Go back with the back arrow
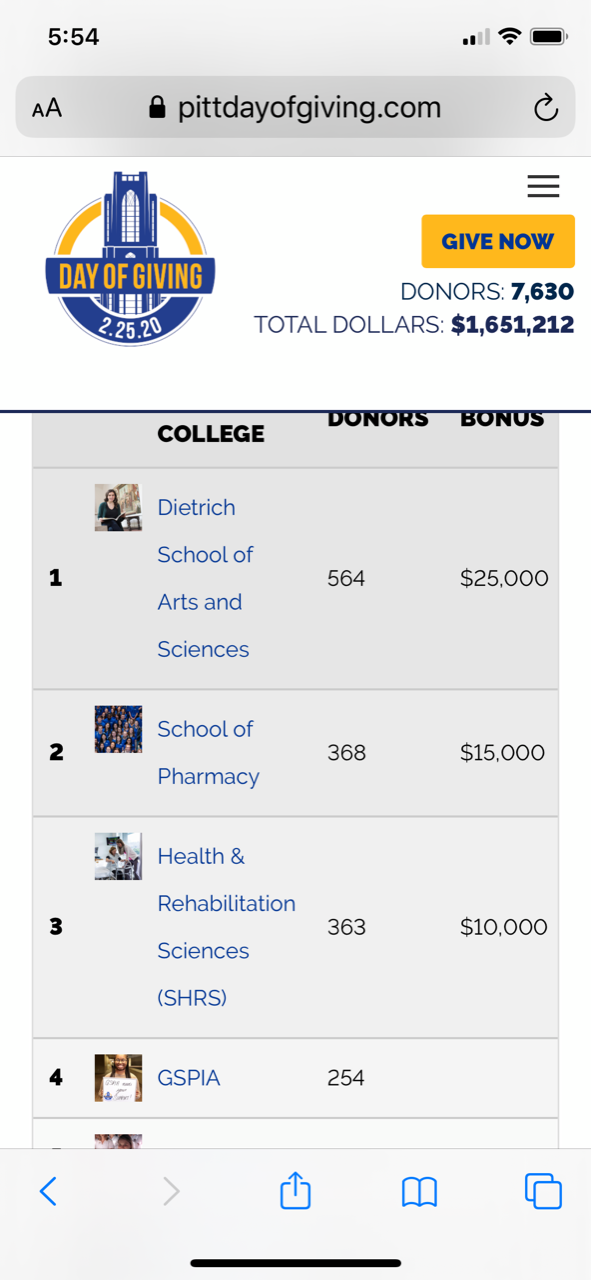This screenshot has height=1280, width=591. (48, 1191)
